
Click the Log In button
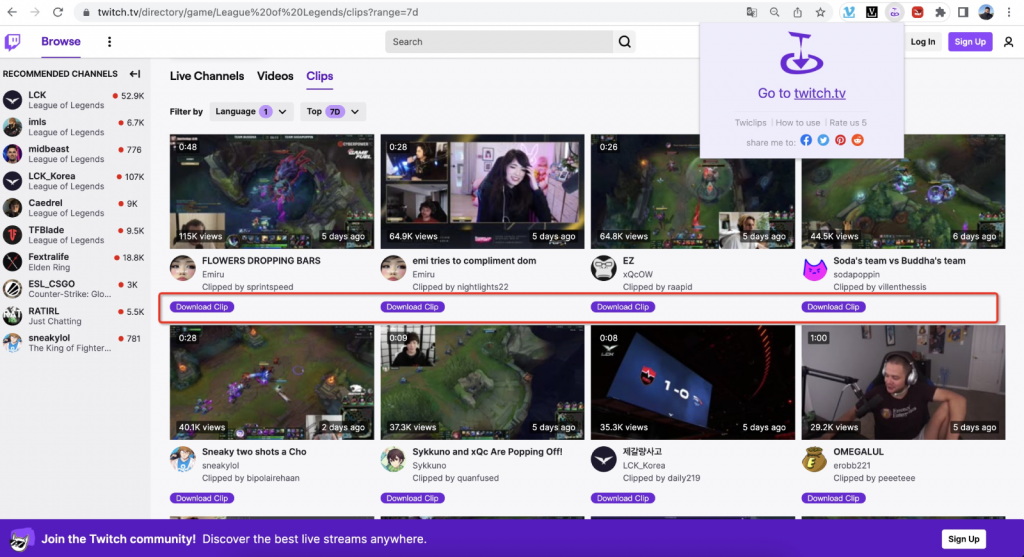click(x=923, y=42)
